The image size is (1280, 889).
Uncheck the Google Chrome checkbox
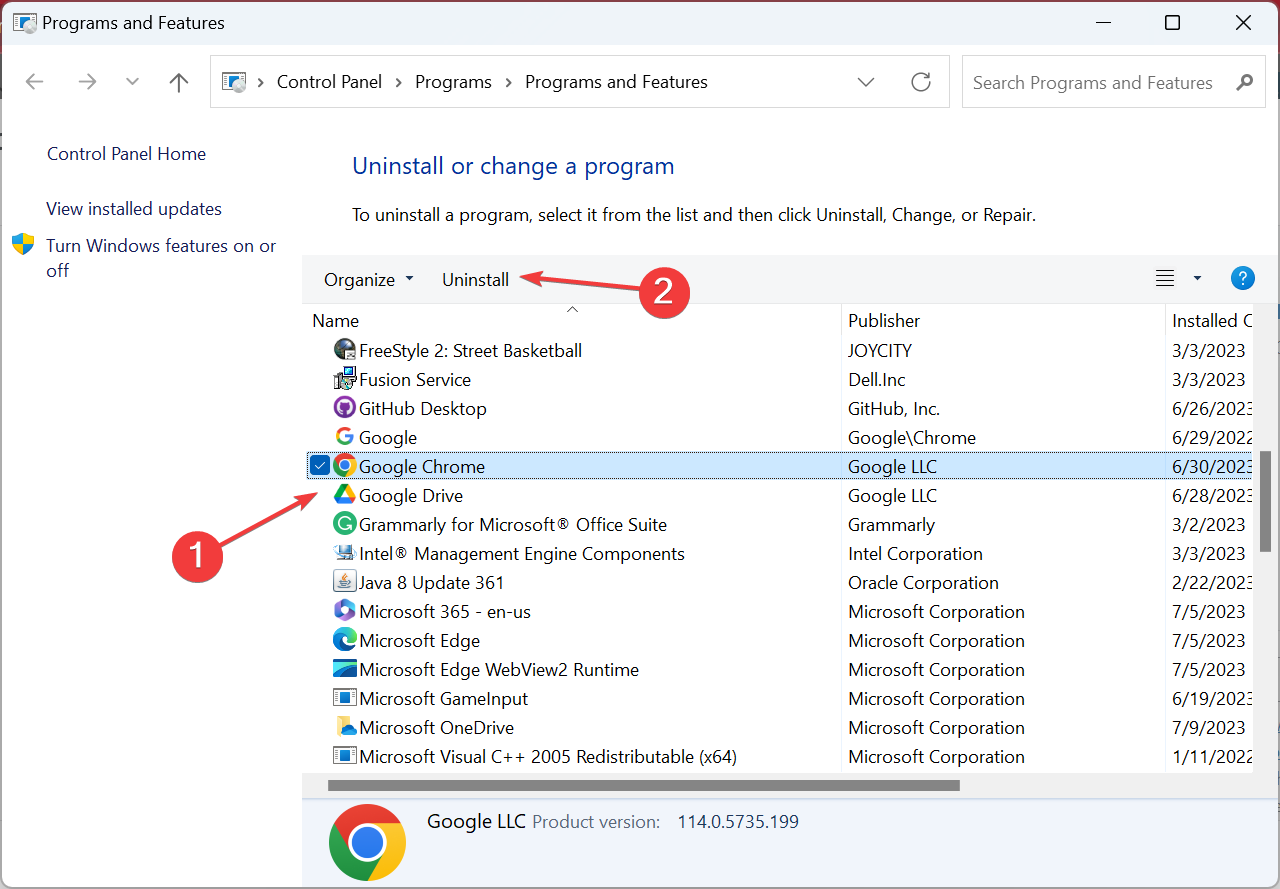(320, 465)
